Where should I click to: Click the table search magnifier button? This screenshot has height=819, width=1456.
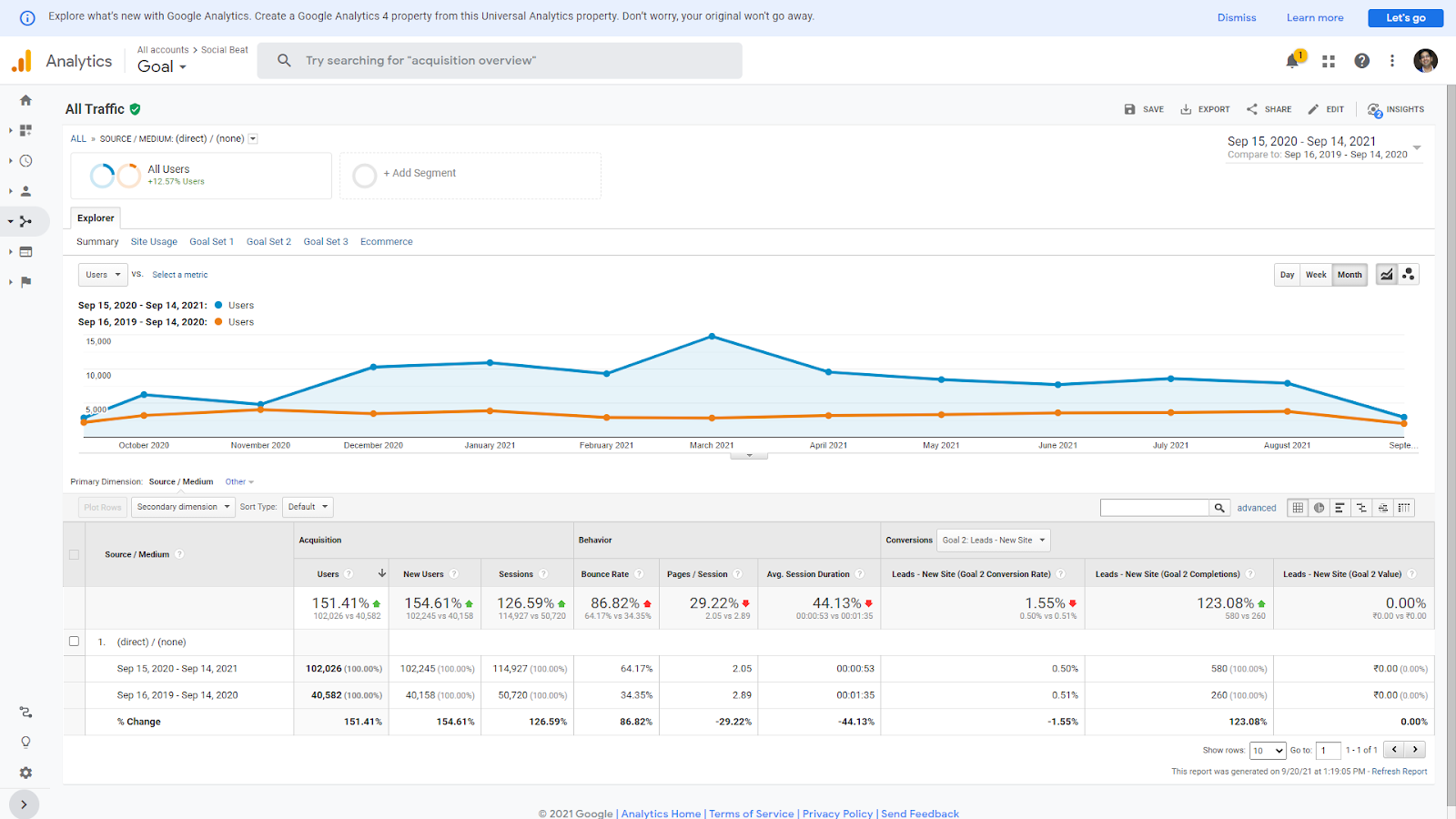(x=1219, y=508)
